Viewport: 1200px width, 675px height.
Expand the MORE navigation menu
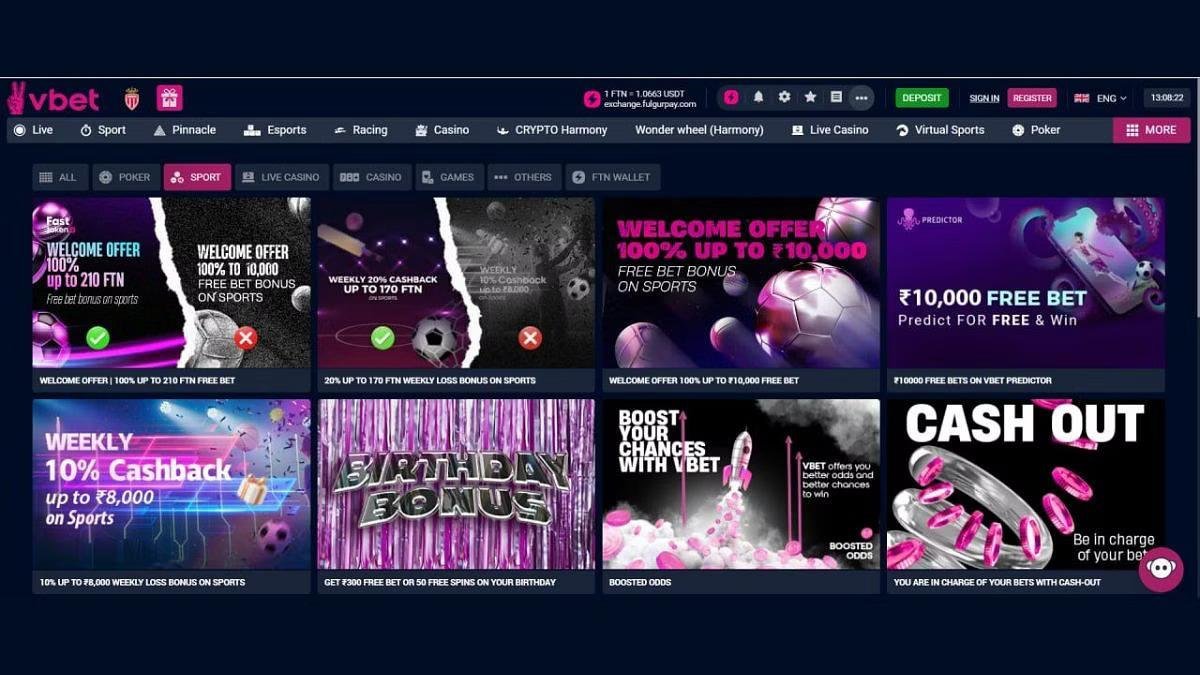pyautogui.click(x=1151, y=130)
